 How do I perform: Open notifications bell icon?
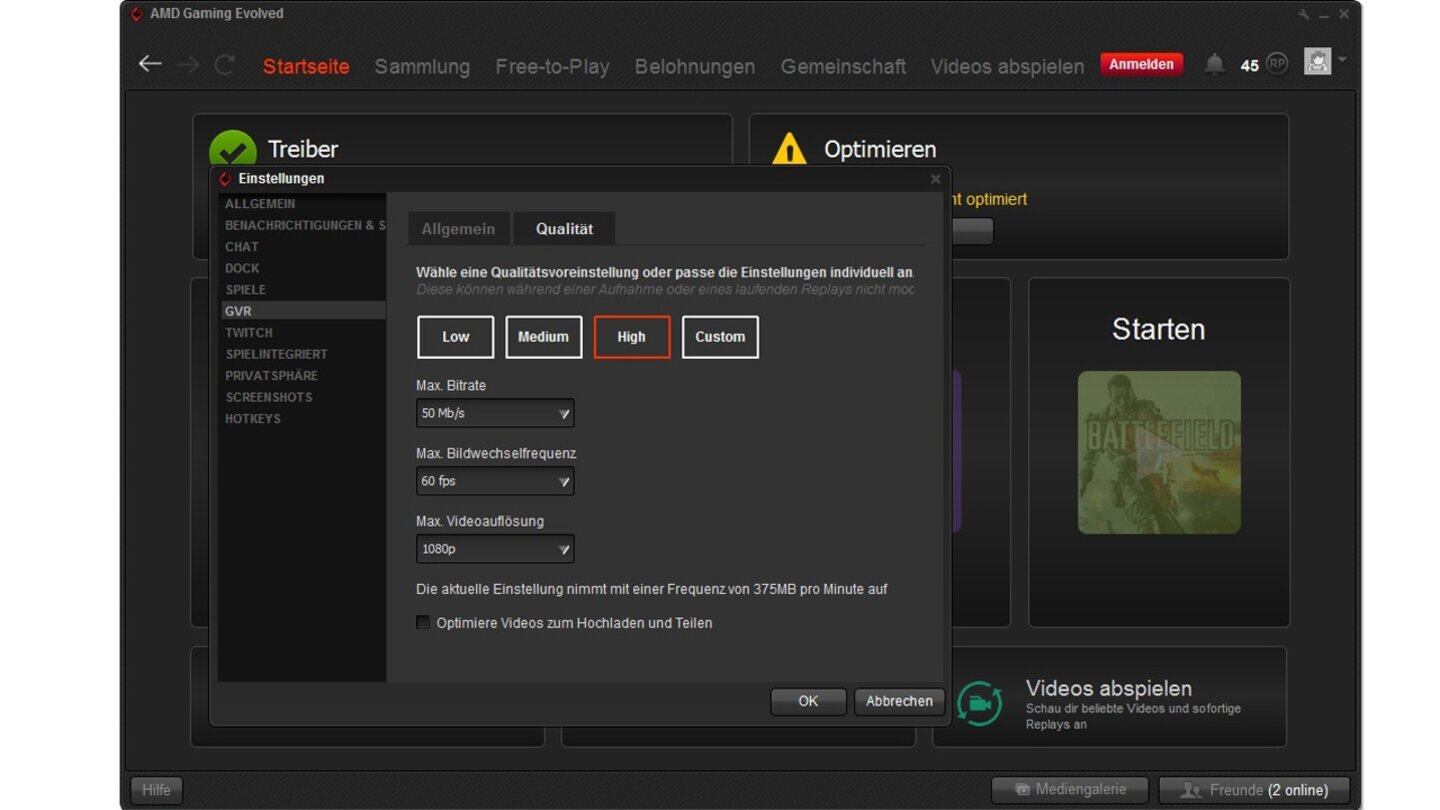point(1214,64)
